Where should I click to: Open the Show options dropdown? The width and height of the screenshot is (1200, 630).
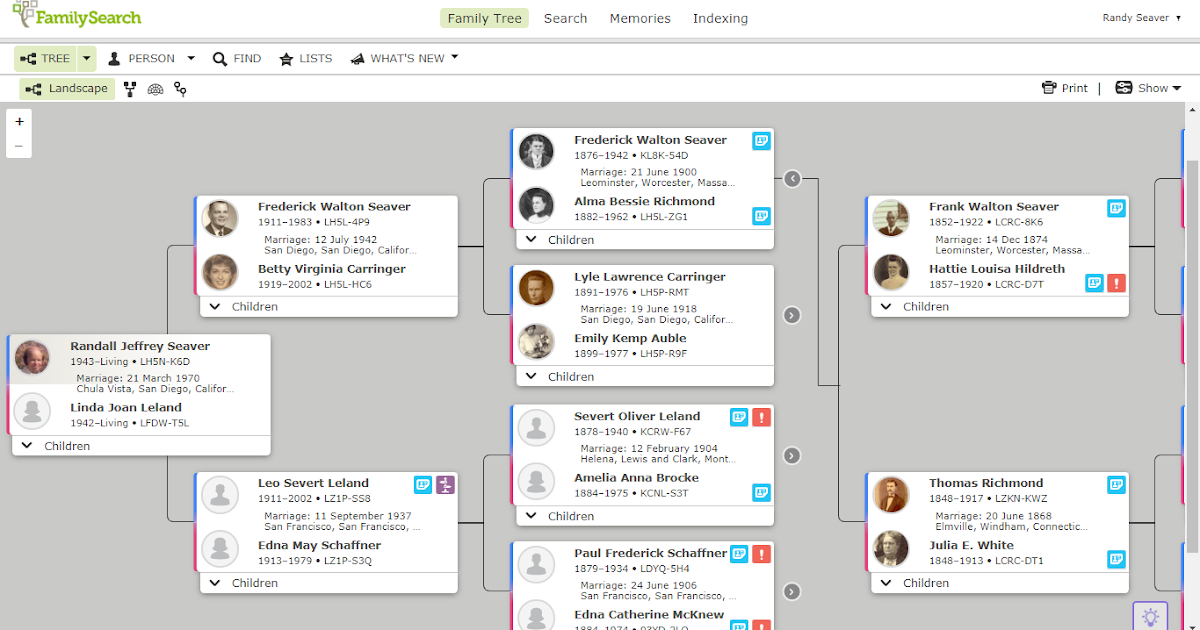[1148, 87]
